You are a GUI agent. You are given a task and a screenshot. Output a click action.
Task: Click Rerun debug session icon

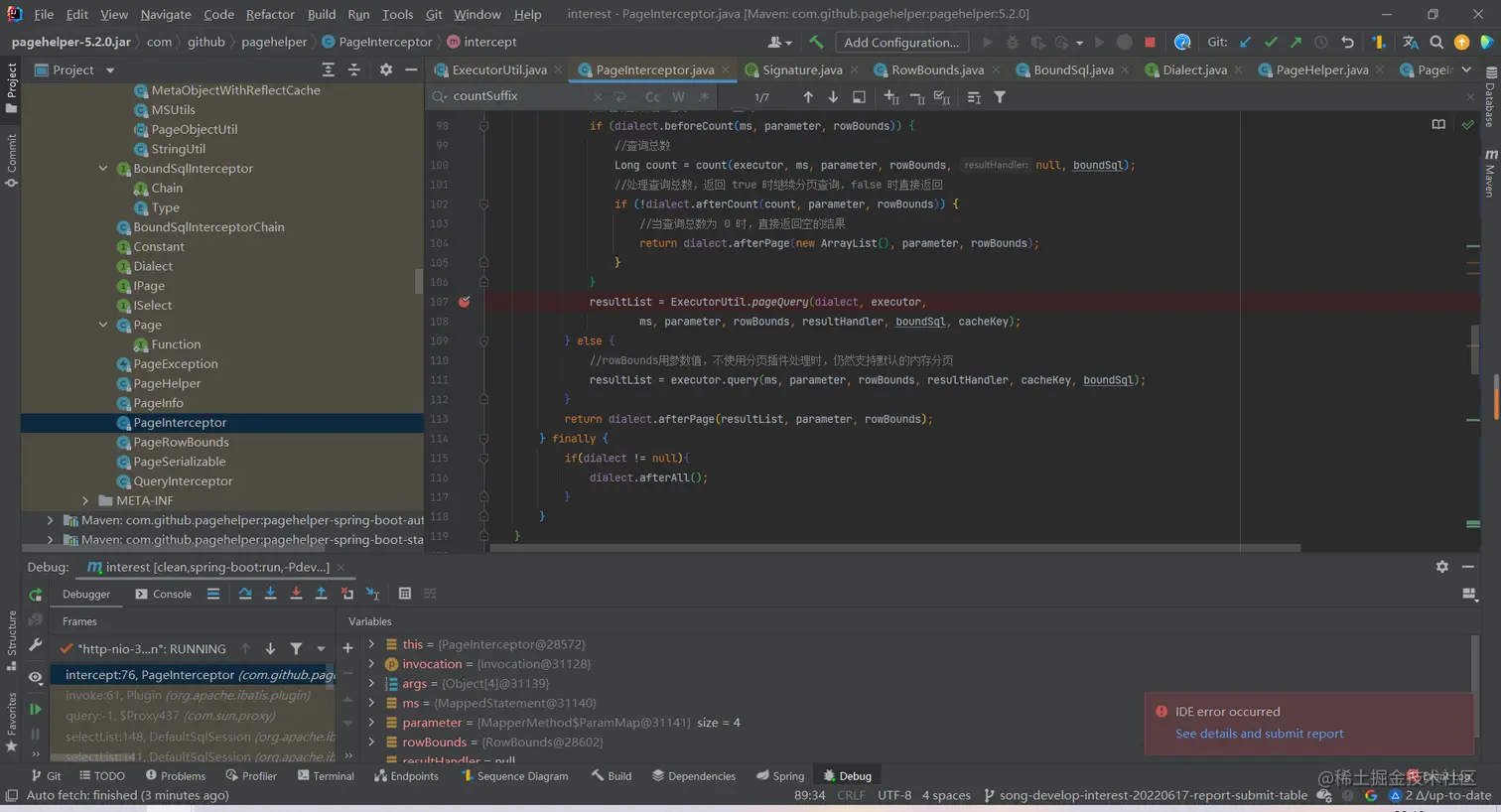pyautogui.click(x=35, y=595)
